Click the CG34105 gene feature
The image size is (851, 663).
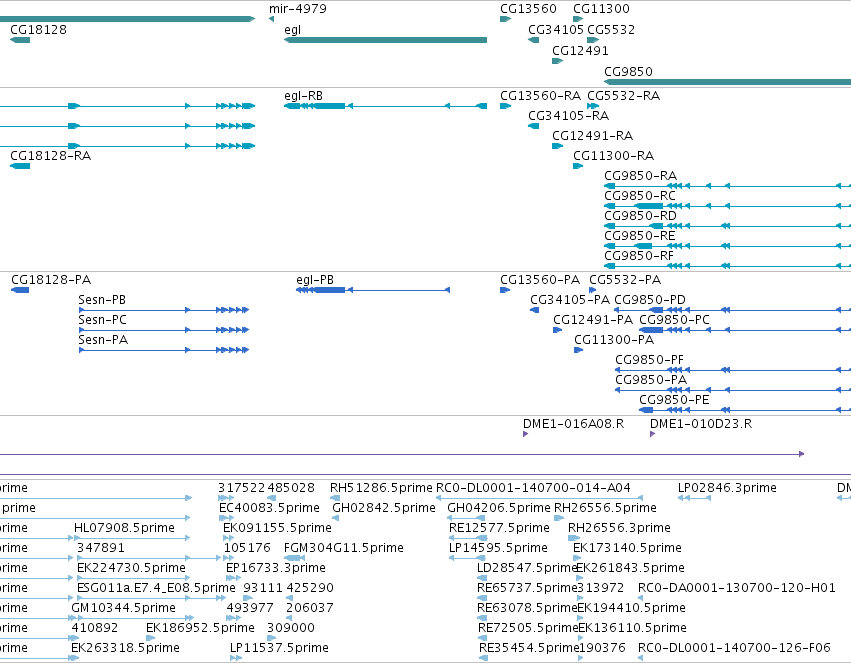click(534, 40)
